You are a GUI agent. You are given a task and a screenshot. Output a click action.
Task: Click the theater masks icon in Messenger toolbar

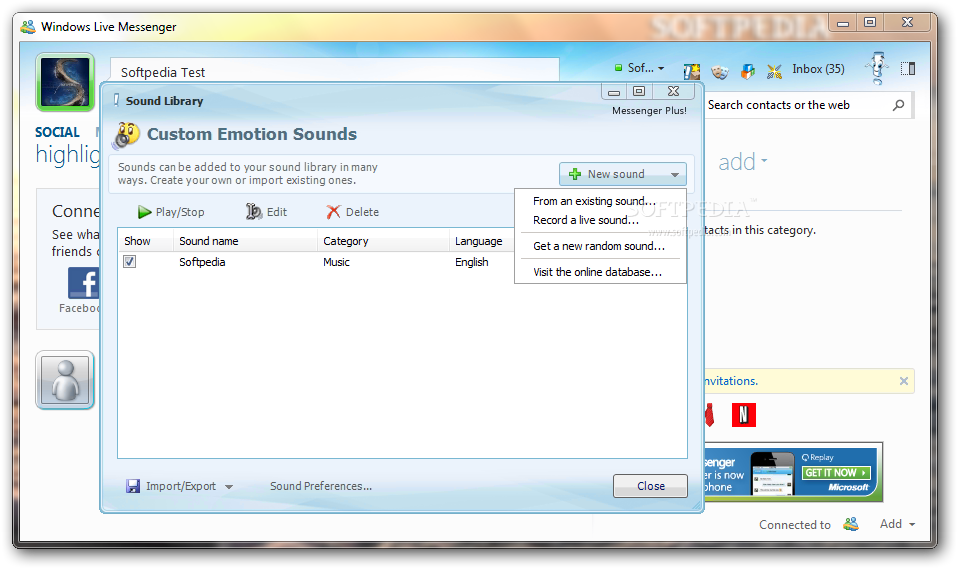coord(720,72)
